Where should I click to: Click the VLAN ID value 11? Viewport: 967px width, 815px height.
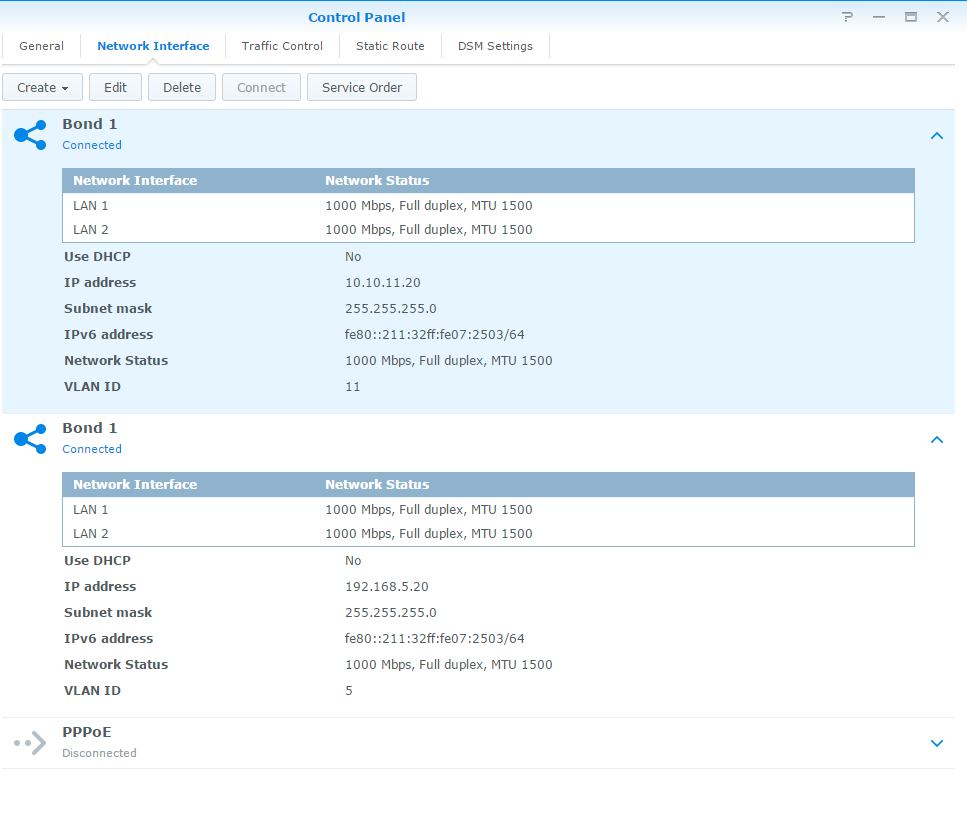tap(352, 387)
